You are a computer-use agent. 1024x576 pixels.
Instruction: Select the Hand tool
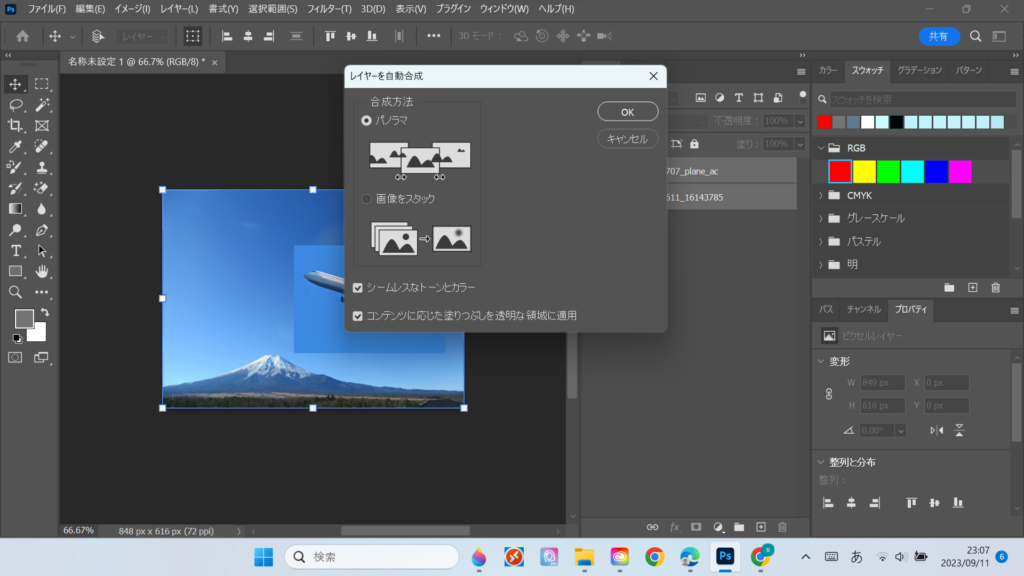coord(42,271)
